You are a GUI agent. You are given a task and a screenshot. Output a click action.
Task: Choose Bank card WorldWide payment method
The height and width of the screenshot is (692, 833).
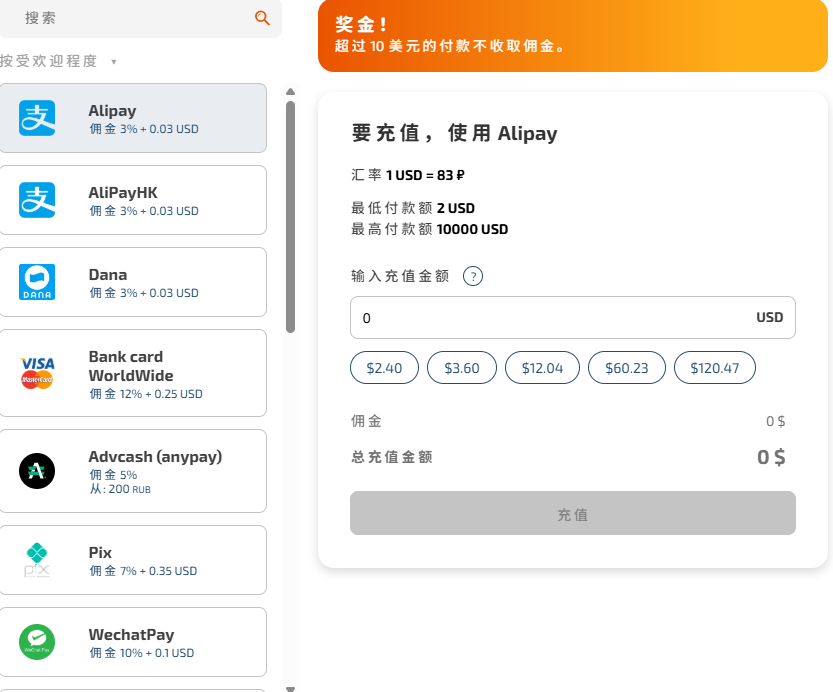click(x=133, y=373)
